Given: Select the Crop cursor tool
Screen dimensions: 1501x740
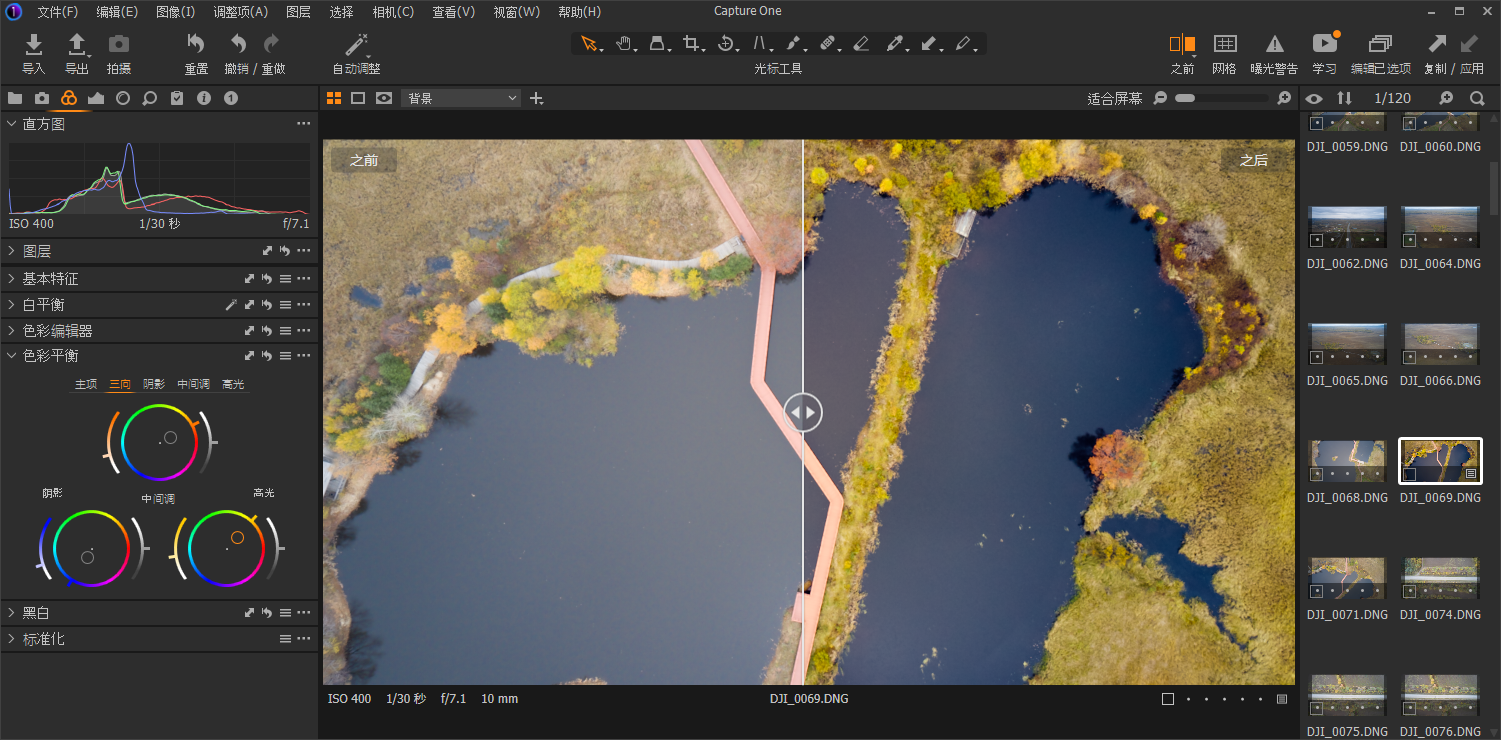Looking at the screenshot, I should (x=691, y=43).
